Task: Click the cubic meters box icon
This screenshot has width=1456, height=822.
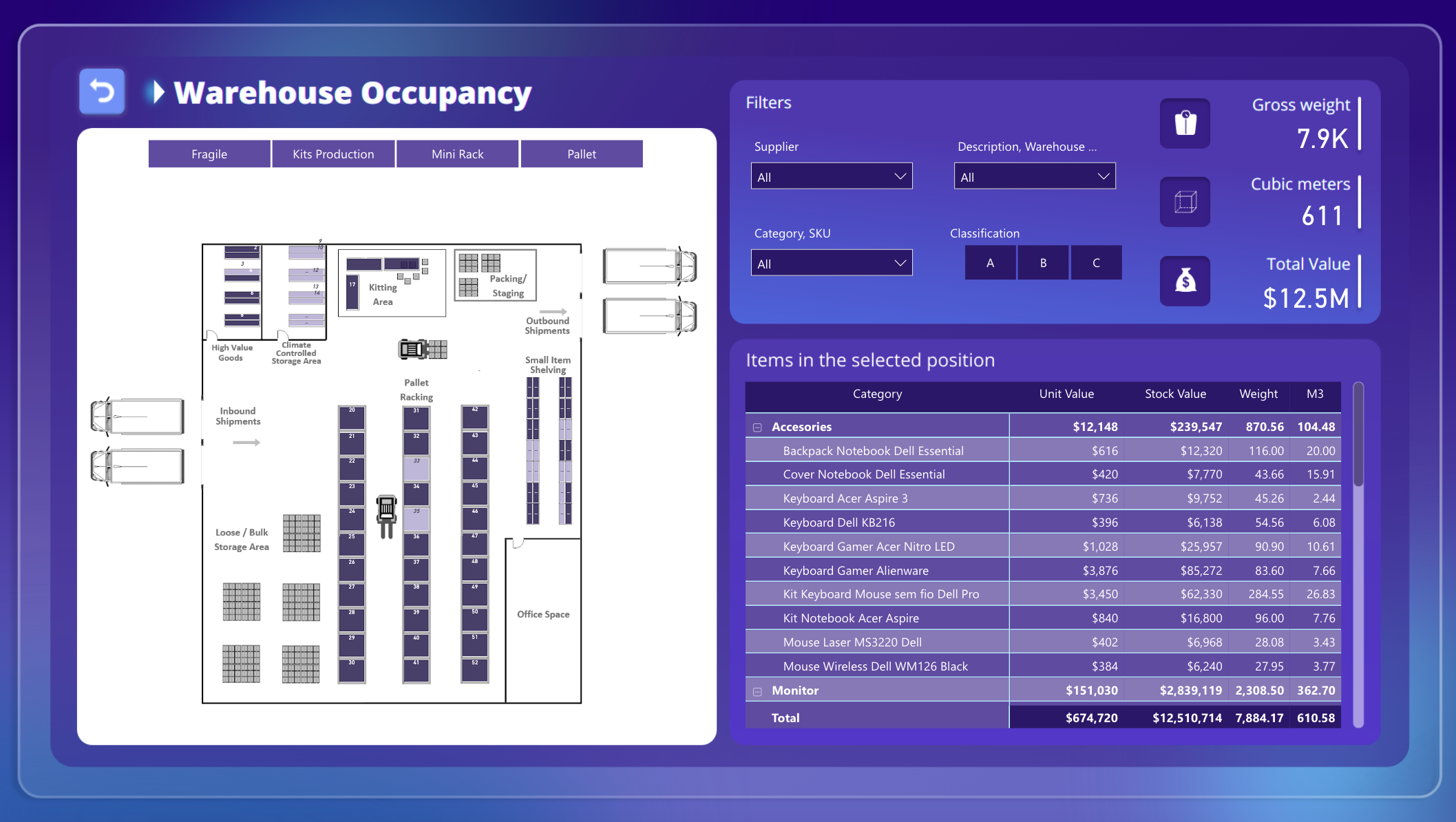Action: [x=1185, y=202]
